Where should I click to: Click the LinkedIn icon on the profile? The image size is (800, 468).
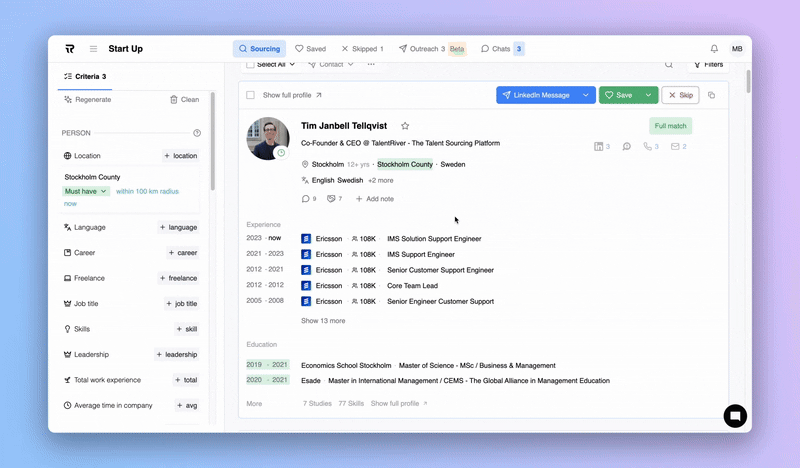(600, 147)
